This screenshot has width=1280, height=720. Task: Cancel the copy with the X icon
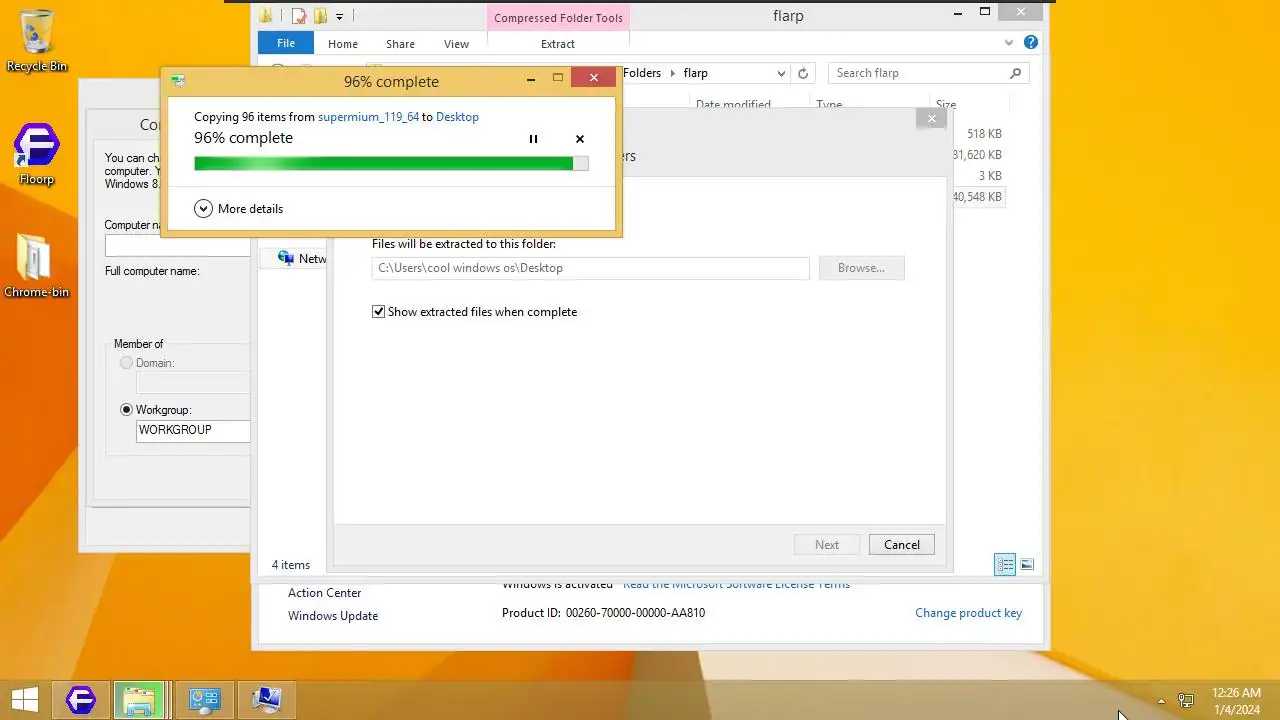pos(580,139)
